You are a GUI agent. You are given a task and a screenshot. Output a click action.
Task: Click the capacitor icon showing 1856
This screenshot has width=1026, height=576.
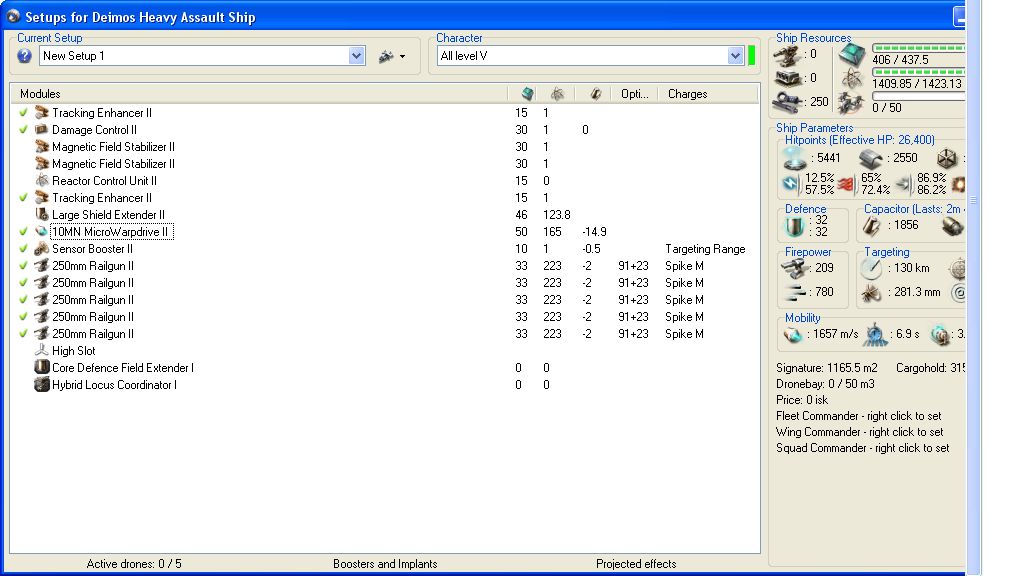pyautogui.click(x=871, y=226)
